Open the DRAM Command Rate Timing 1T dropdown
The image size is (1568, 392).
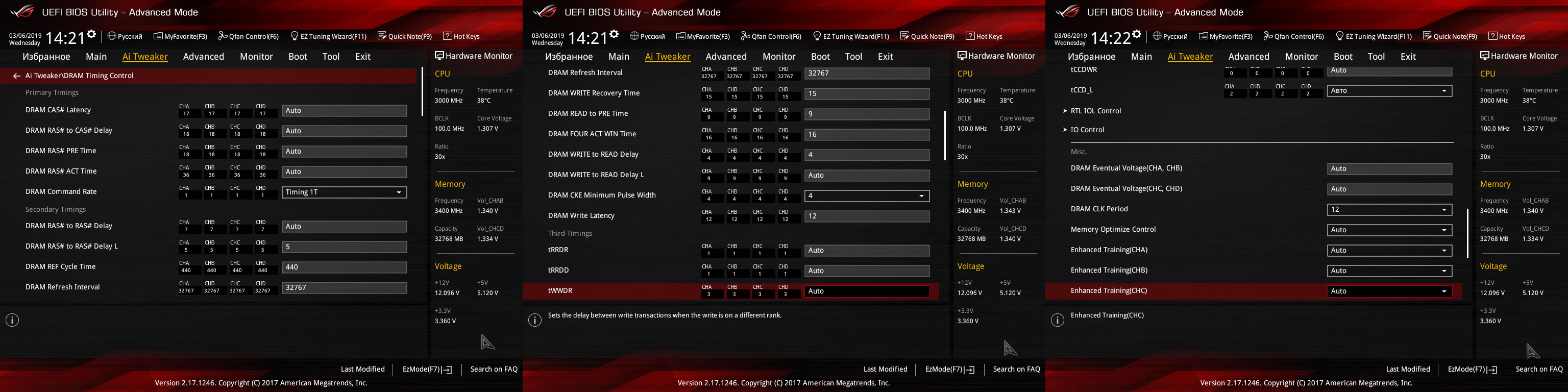345,192
